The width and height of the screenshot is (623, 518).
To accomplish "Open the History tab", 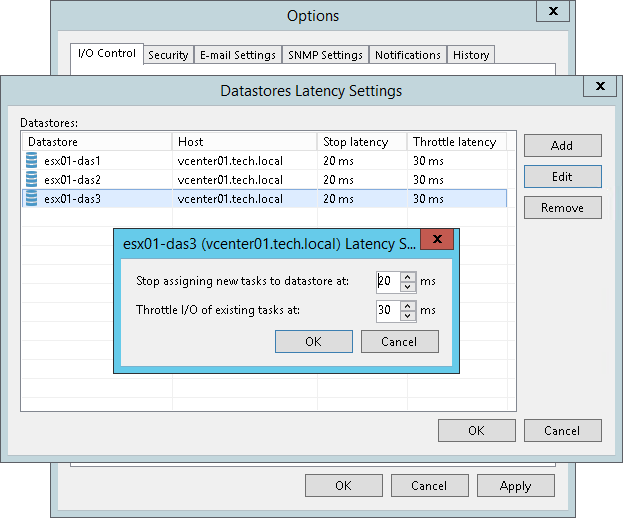I will pos(471,55).
